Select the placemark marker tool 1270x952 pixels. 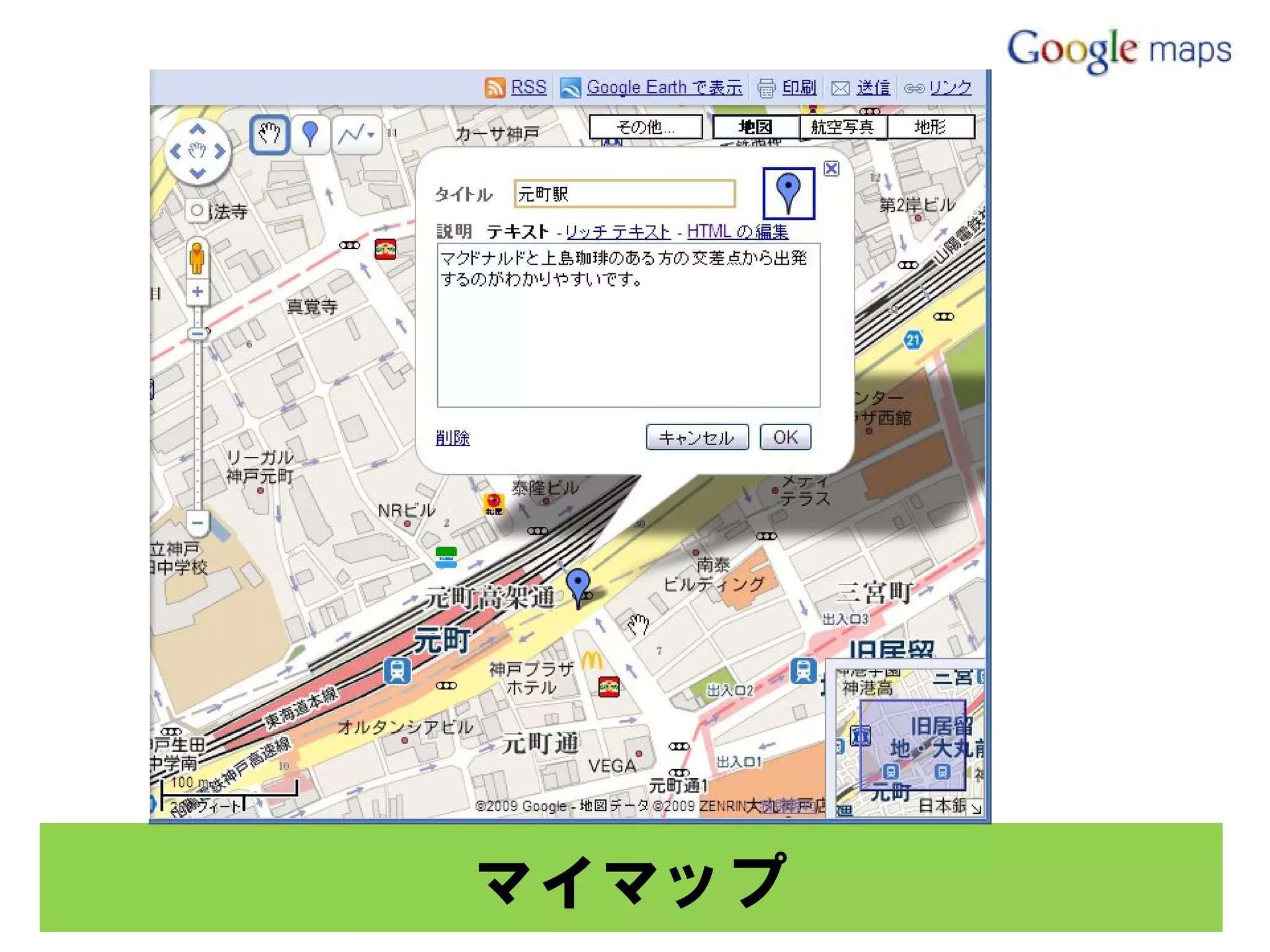coord(310,134)
